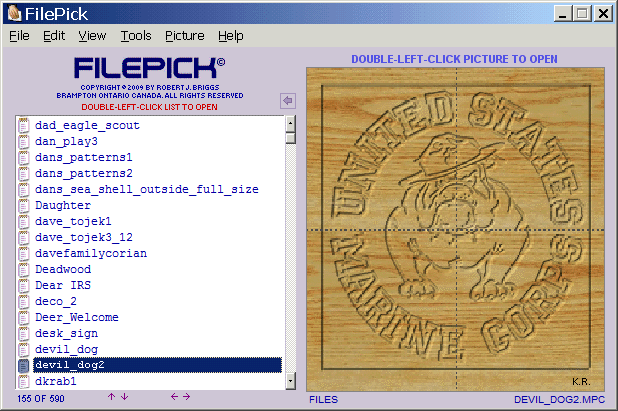This screenshot has height=411, width=618.
Task: Maximize the FilePick window
Action: pyautogui.click(x=582, y=14)
